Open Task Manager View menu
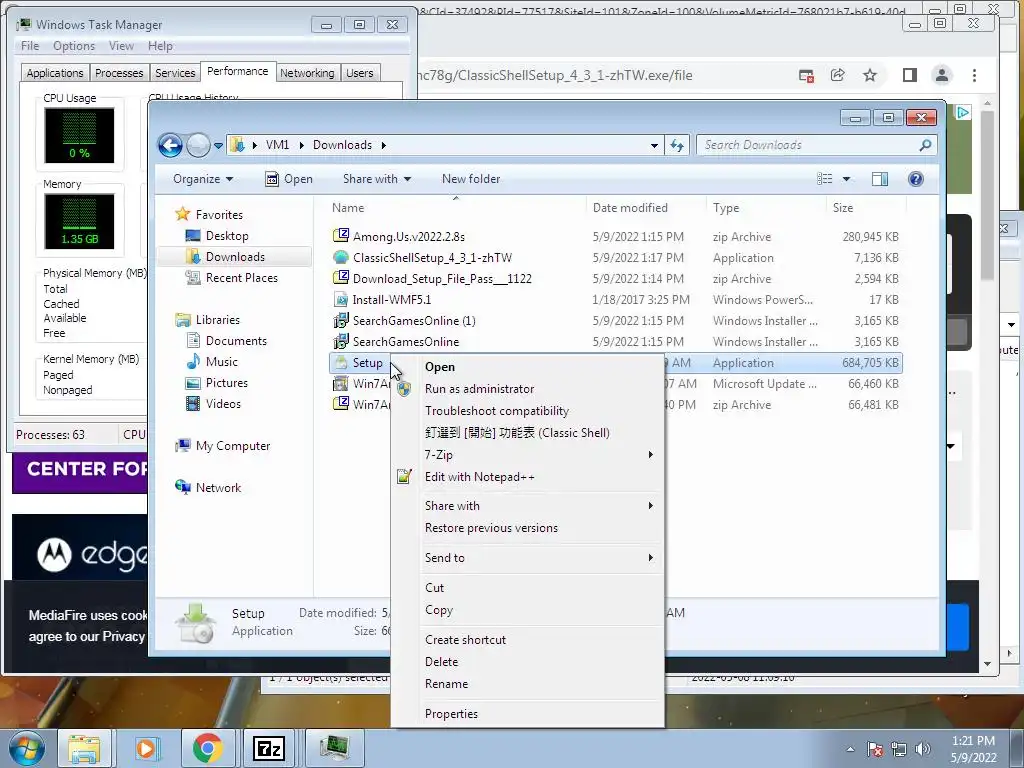Screen dimensions: 1024x768 click(x=121, y=46)
